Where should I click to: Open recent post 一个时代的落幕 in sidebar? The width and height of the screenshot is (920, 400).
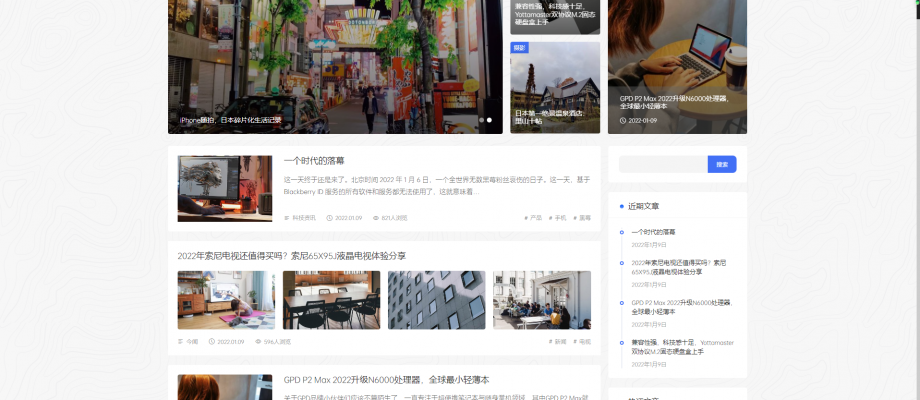[653, 232]
